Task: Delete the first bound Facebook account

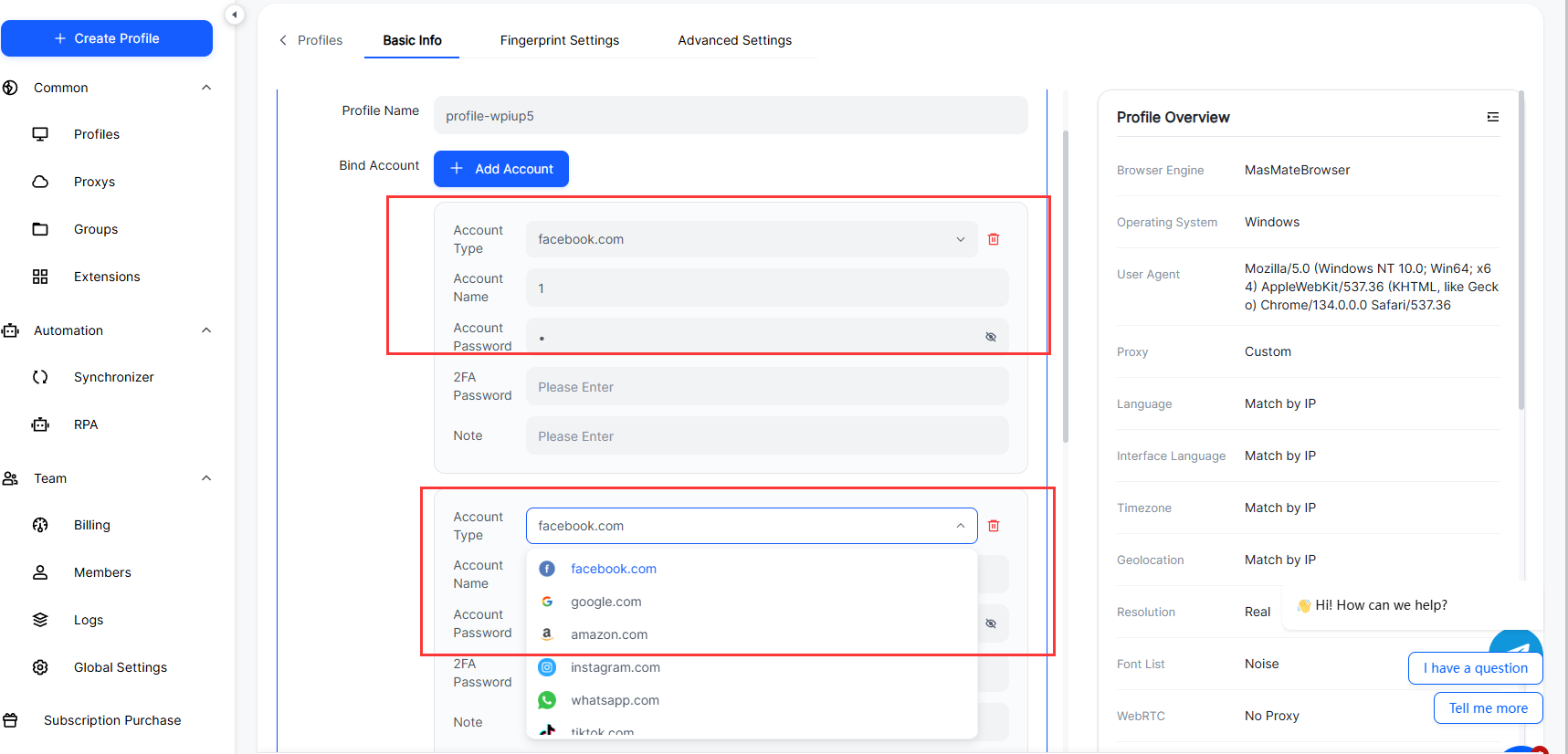Action: [x=994, y=239]
